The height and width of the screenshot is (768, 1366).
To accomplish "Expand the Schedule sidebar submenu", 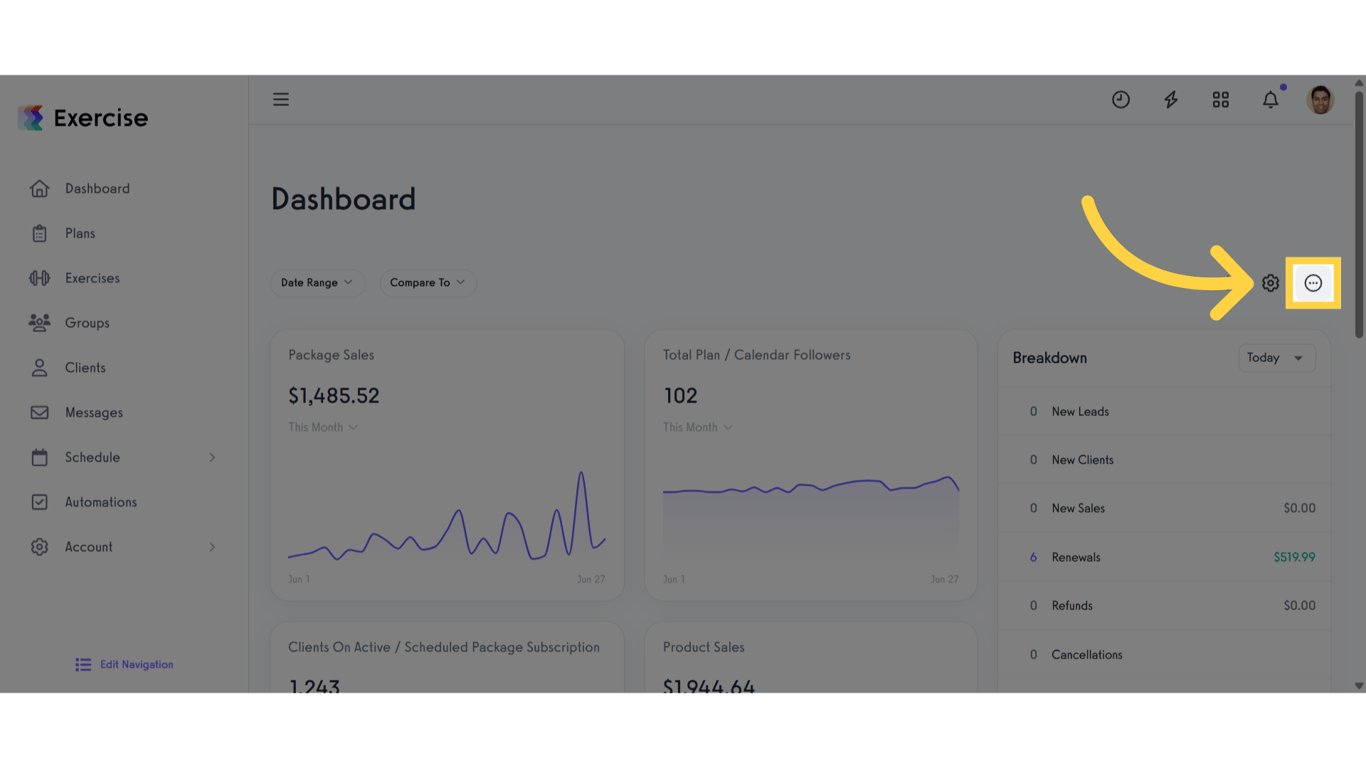I will click(212, 458).
